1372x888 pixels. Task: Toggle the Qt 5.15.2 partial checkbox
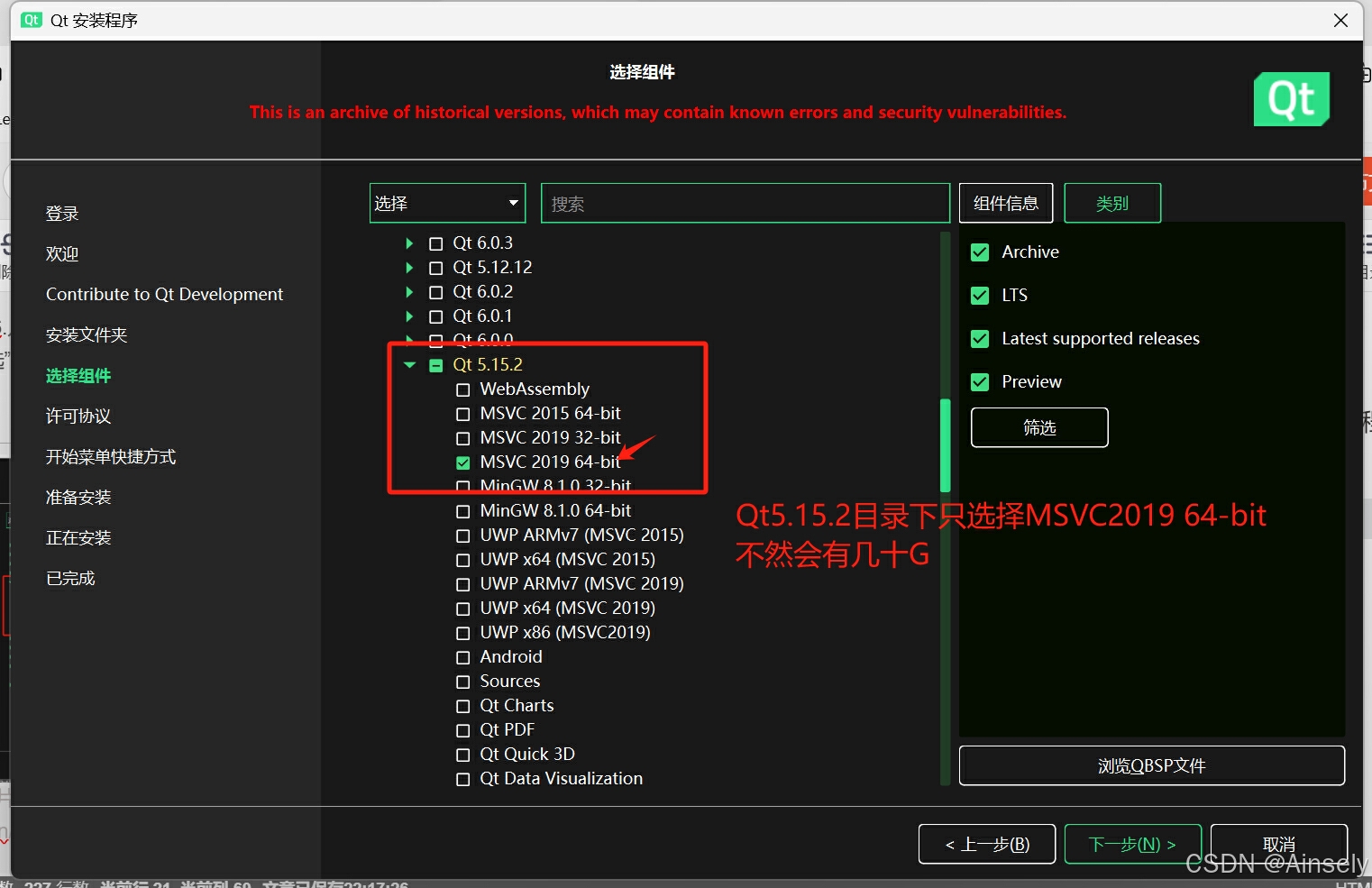point(436,365)
